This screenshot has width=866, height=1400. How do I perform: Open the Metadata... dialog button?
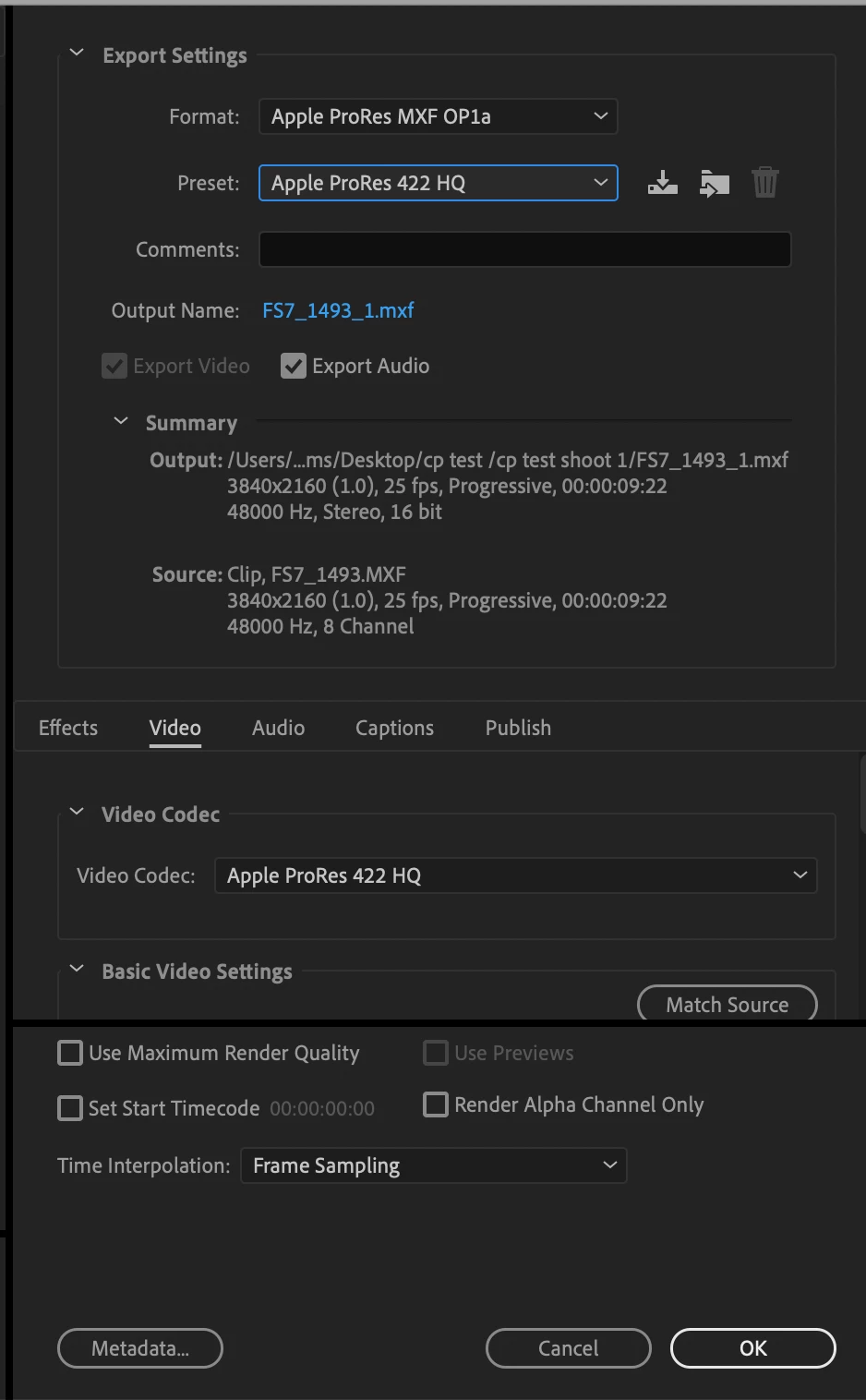tap(140, 1348)
